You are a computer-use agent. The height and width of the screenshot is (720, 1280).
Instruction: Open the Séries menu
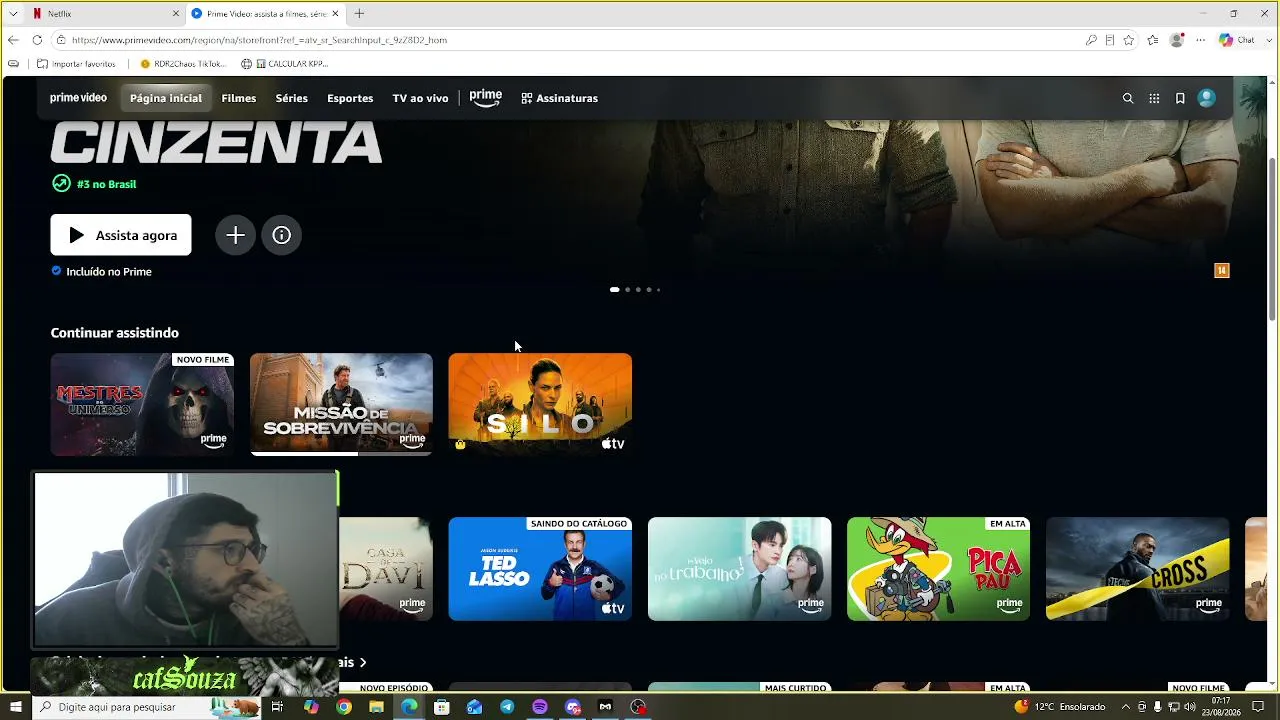[x=292, y=98]
